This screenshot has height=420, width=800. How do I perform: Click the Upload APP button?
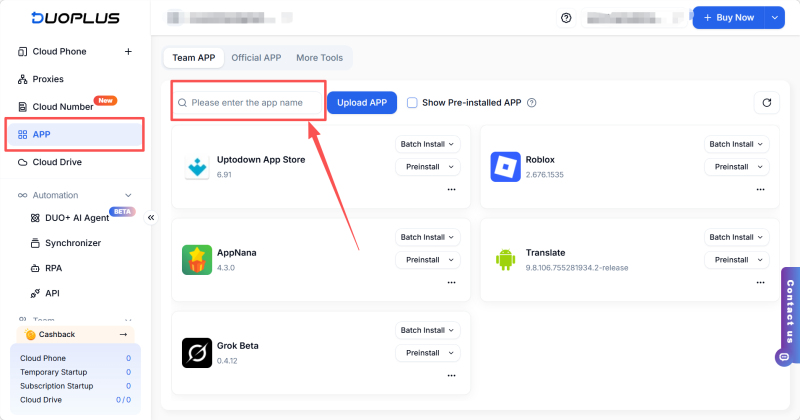pyautogui.click(x=361, y=102)
